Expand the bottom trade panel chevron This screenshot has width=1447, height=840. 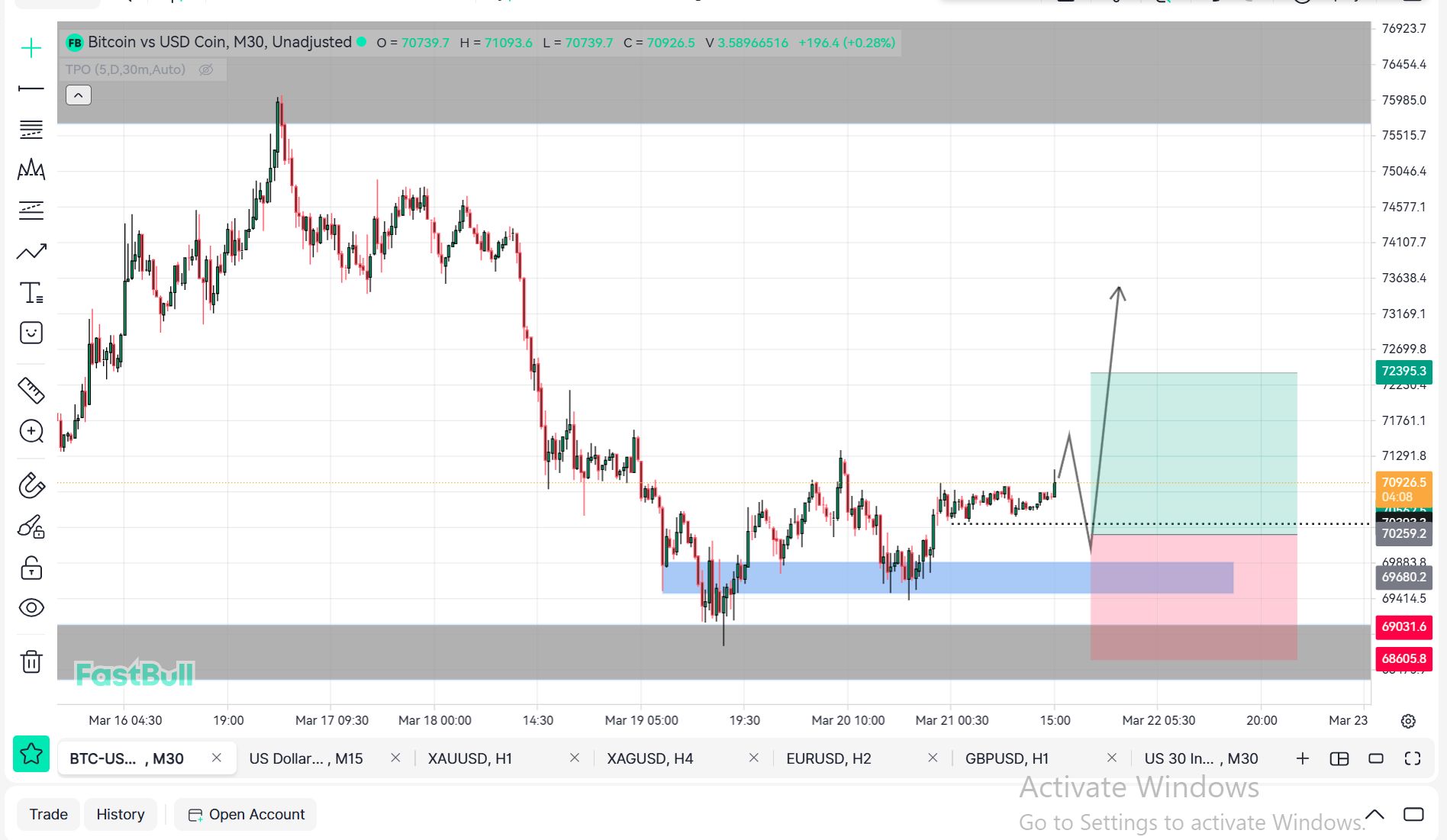coord(1374,814)
